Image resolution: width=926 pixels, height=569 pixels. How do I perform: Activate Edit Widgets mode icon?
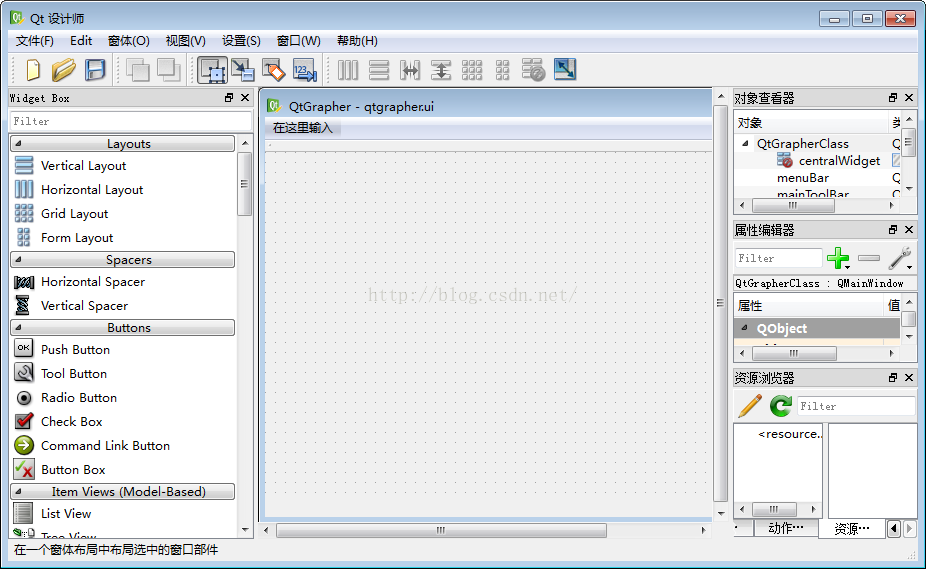[212, 70]
